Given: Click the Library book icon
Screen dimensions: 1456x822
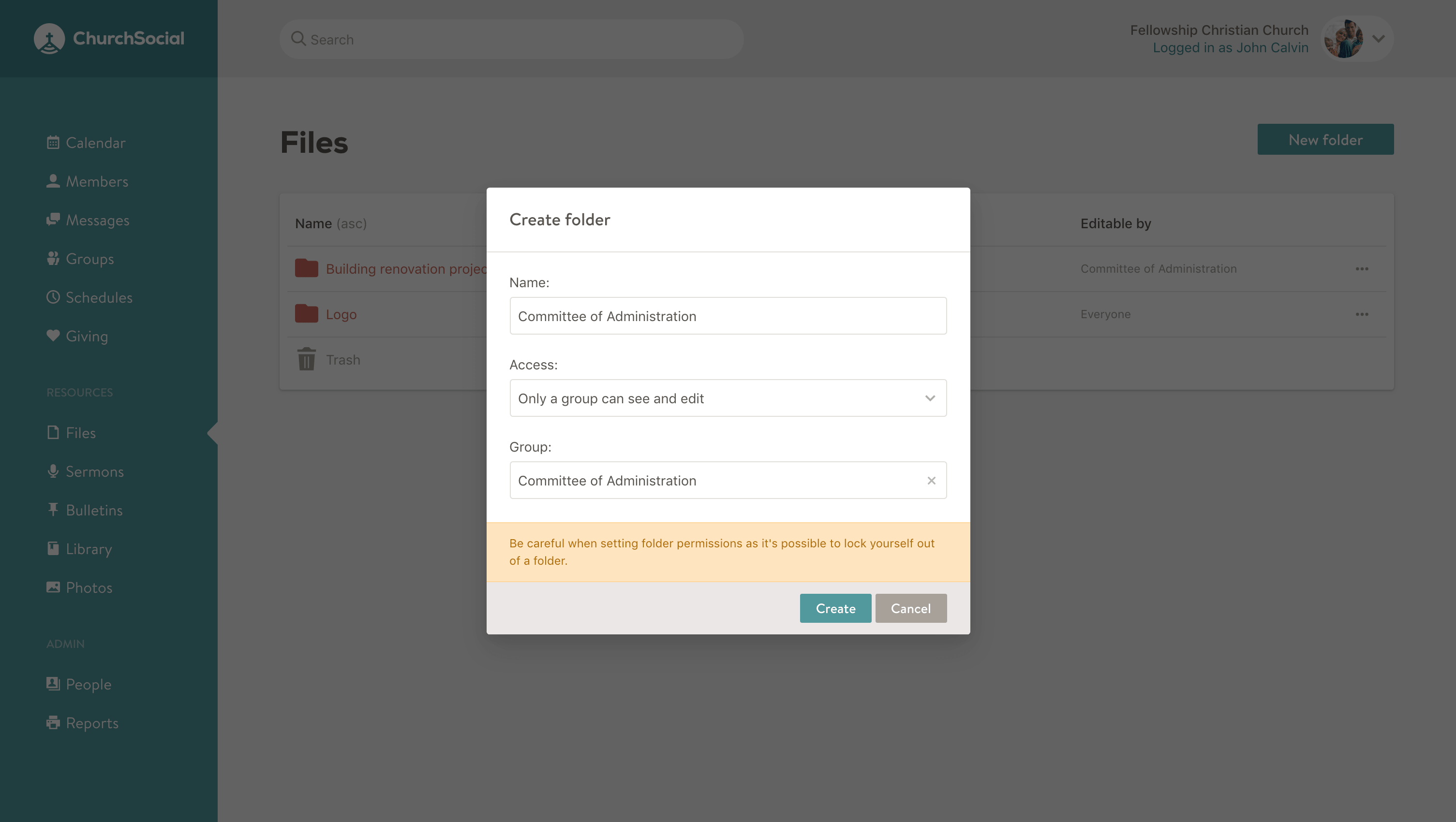Looking at the screenshot, I should coord(53,549).
